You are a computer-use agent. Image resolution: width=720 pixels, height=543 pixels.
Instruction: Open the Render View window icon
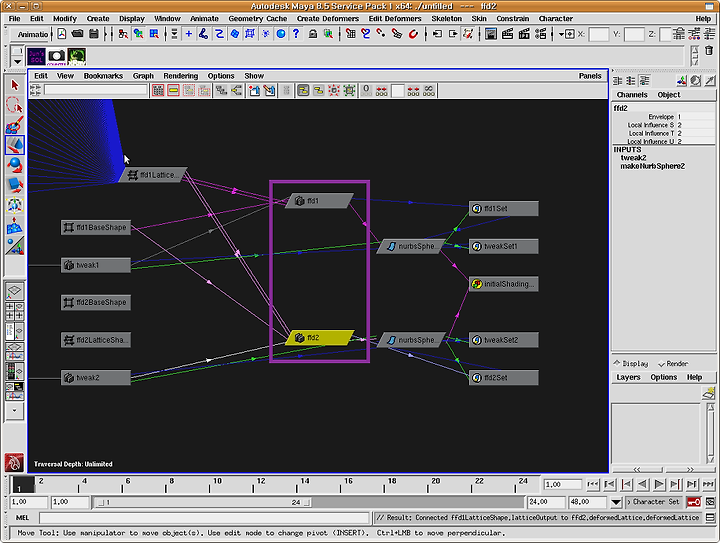pyautogui.click(x=491, y=34)
